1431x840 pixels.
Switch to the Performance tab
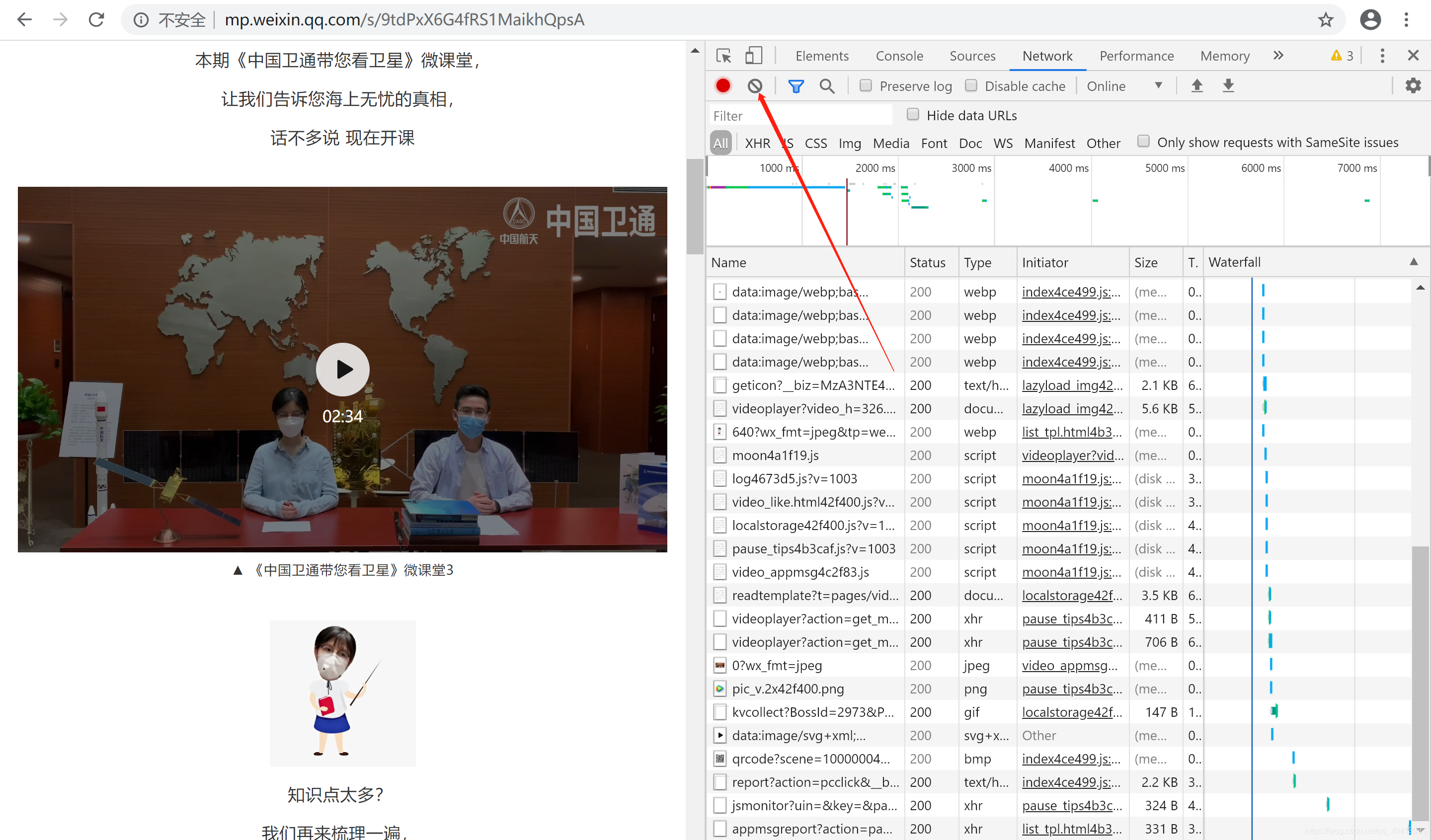point(1136,56)
